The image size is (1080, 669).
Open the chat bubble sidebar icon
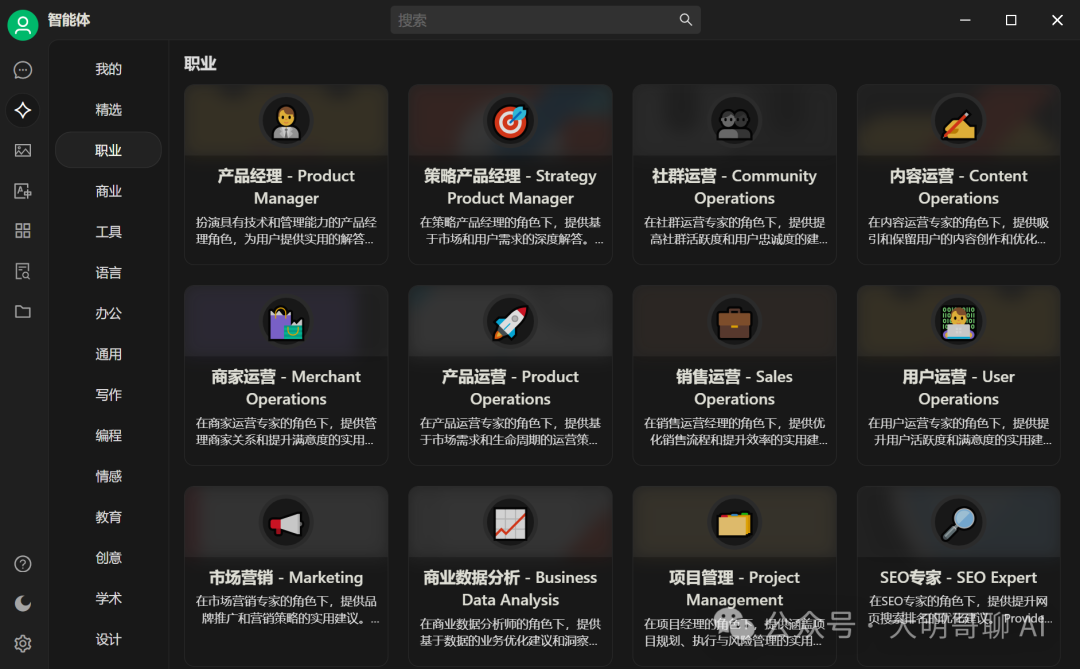pyautogui.click(x=23, y=70)
